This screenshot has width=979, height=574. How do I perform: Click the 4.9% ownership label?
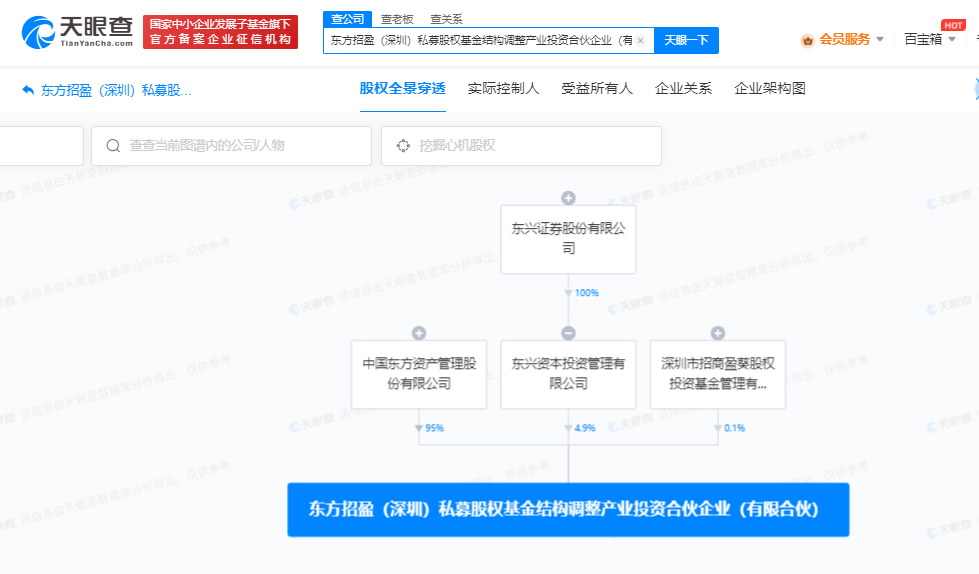pos(585,428)
